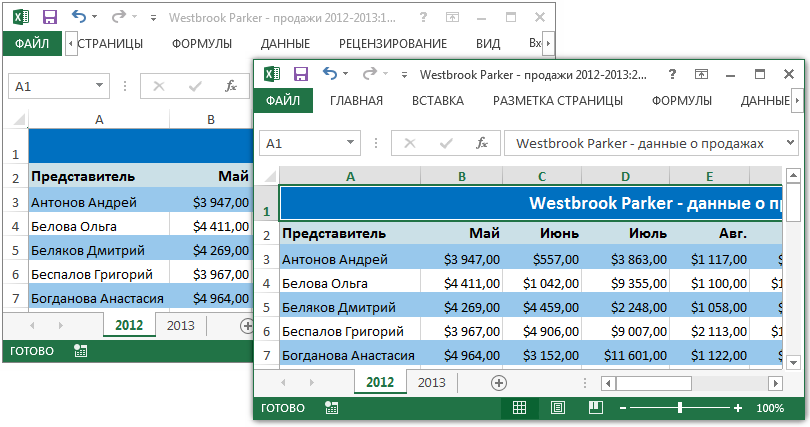This screenshot has width=810, height=427.
Task: Click Redo arrow in front window
Action: (369, 74)
